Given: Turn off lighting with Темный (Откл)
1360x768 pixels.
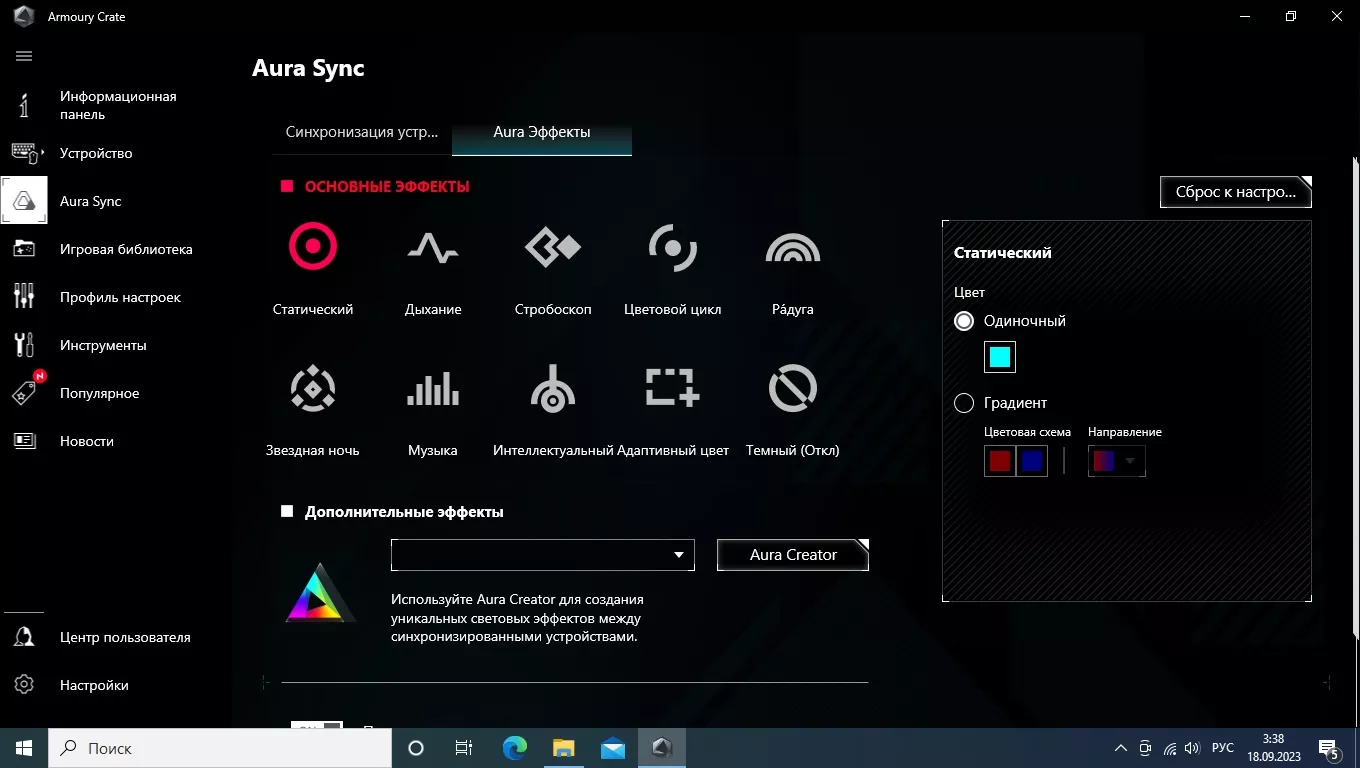Looking at the screenshot, I should (x=793, y=409).
